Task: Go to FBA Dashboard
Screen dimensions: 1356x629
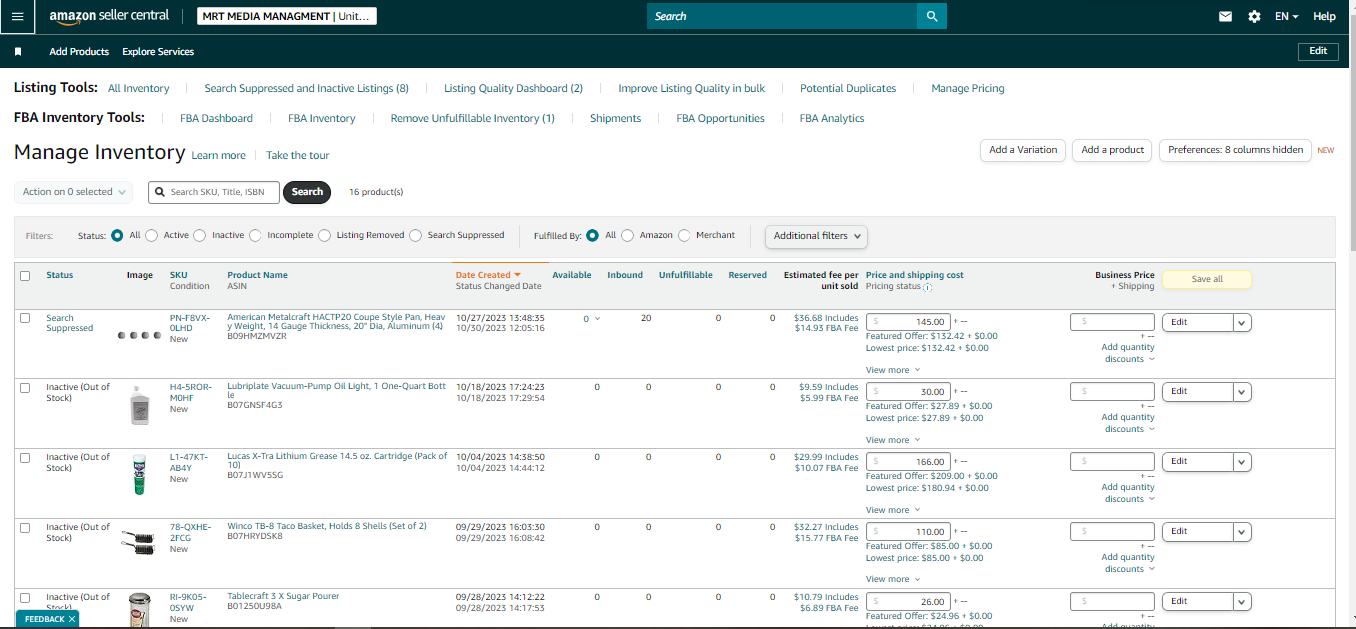Action: tap(216, 118)
